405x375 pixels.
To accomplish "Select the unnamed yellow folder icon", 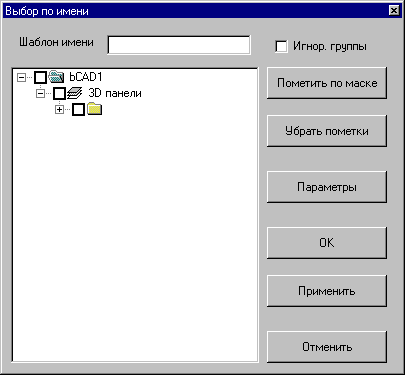I will 95,109.
